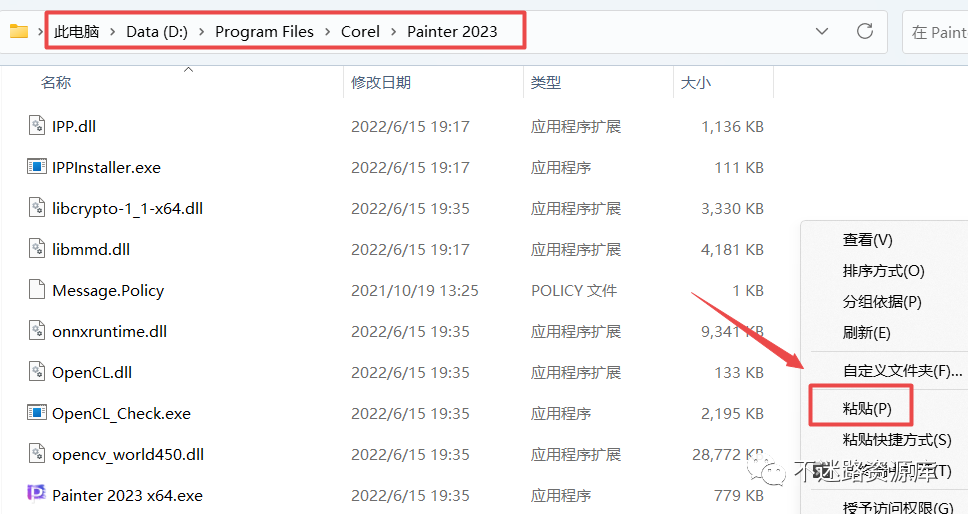Sort files by 大小 column
The height and width of the screenshot is (514, 968).
point(696,82)
